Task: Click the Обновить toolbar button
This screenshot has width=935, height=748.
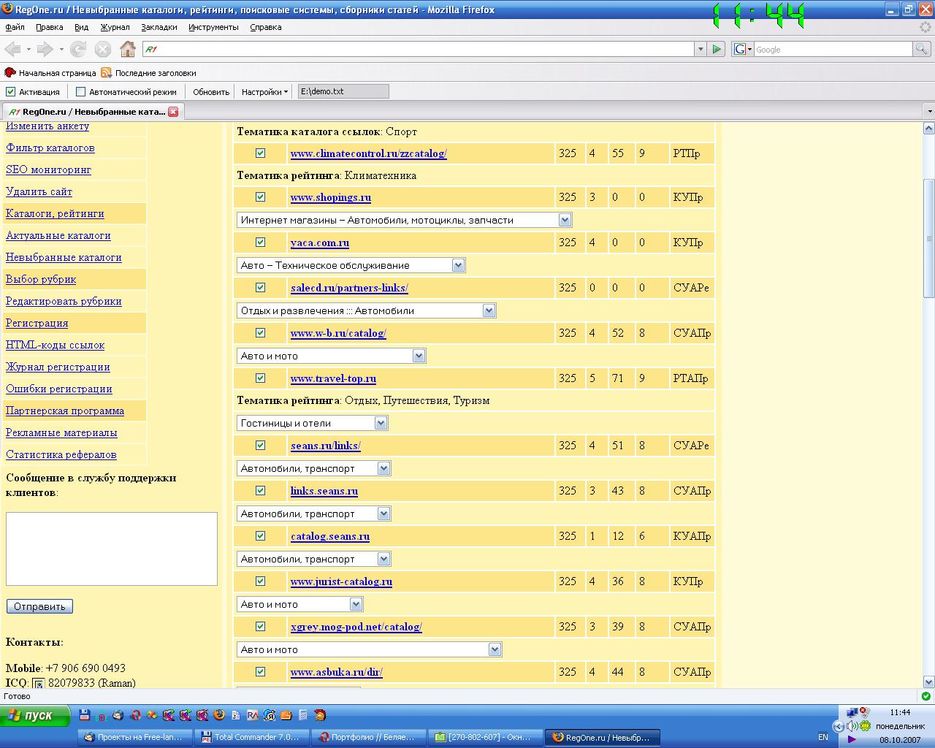Action: pos(211,92)
